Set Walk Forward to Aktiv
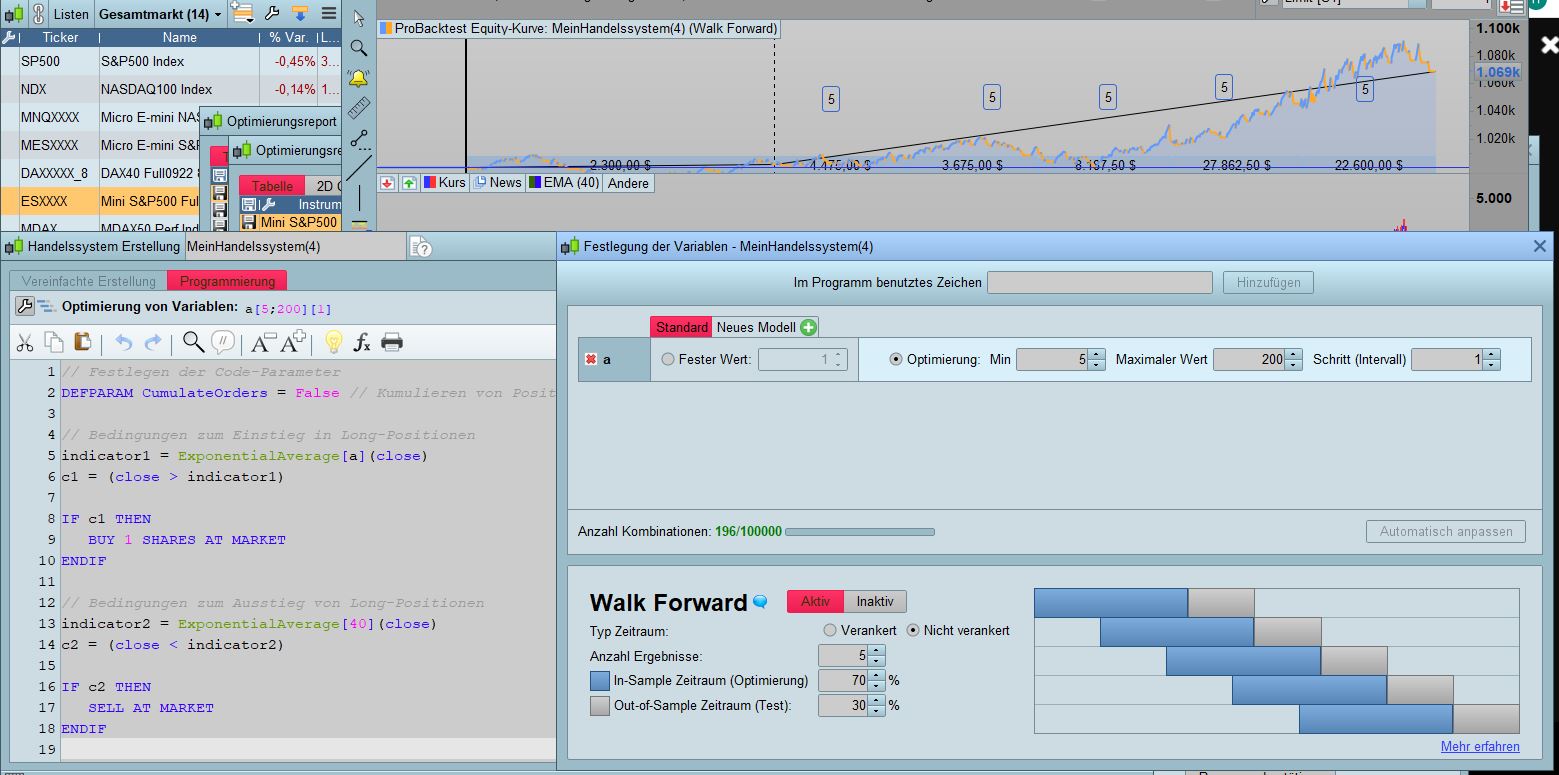The height and width of the screenshot is (775, 1559). point(816,601)
